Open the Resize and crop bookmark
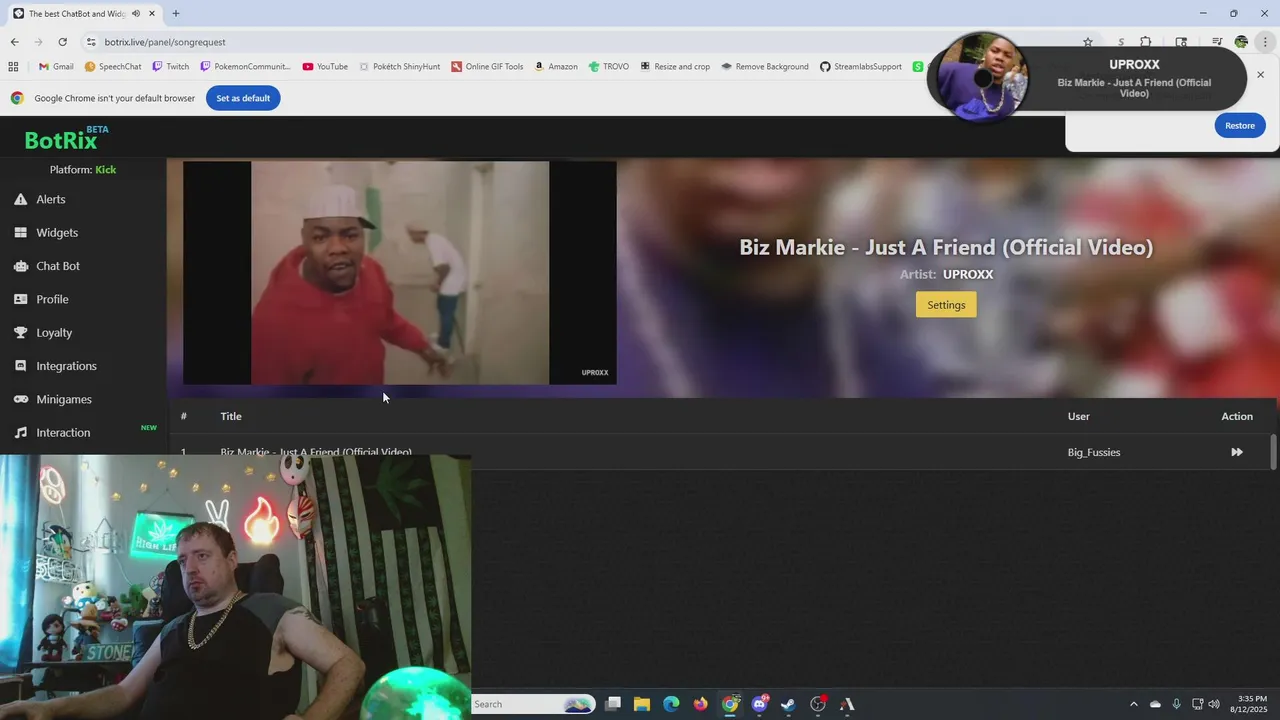Image resolution: width=1280 pixels, height=720 pixels. [675, 66]
